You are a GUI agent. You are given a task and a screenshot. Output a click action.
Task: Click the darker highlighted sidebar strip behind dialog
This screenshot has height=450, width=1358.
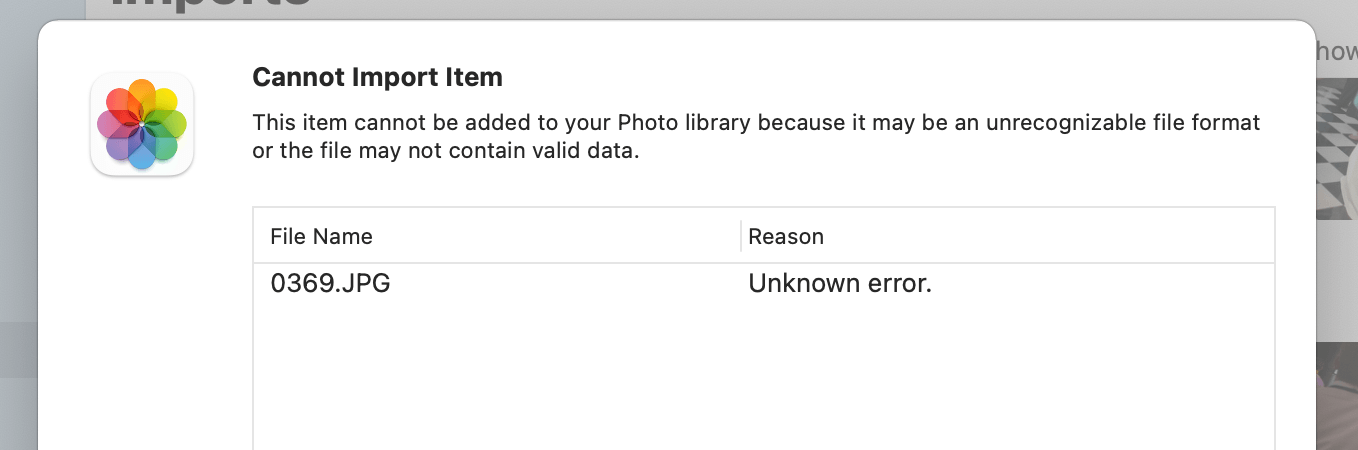pyautogui.click(x=18, y=349)
